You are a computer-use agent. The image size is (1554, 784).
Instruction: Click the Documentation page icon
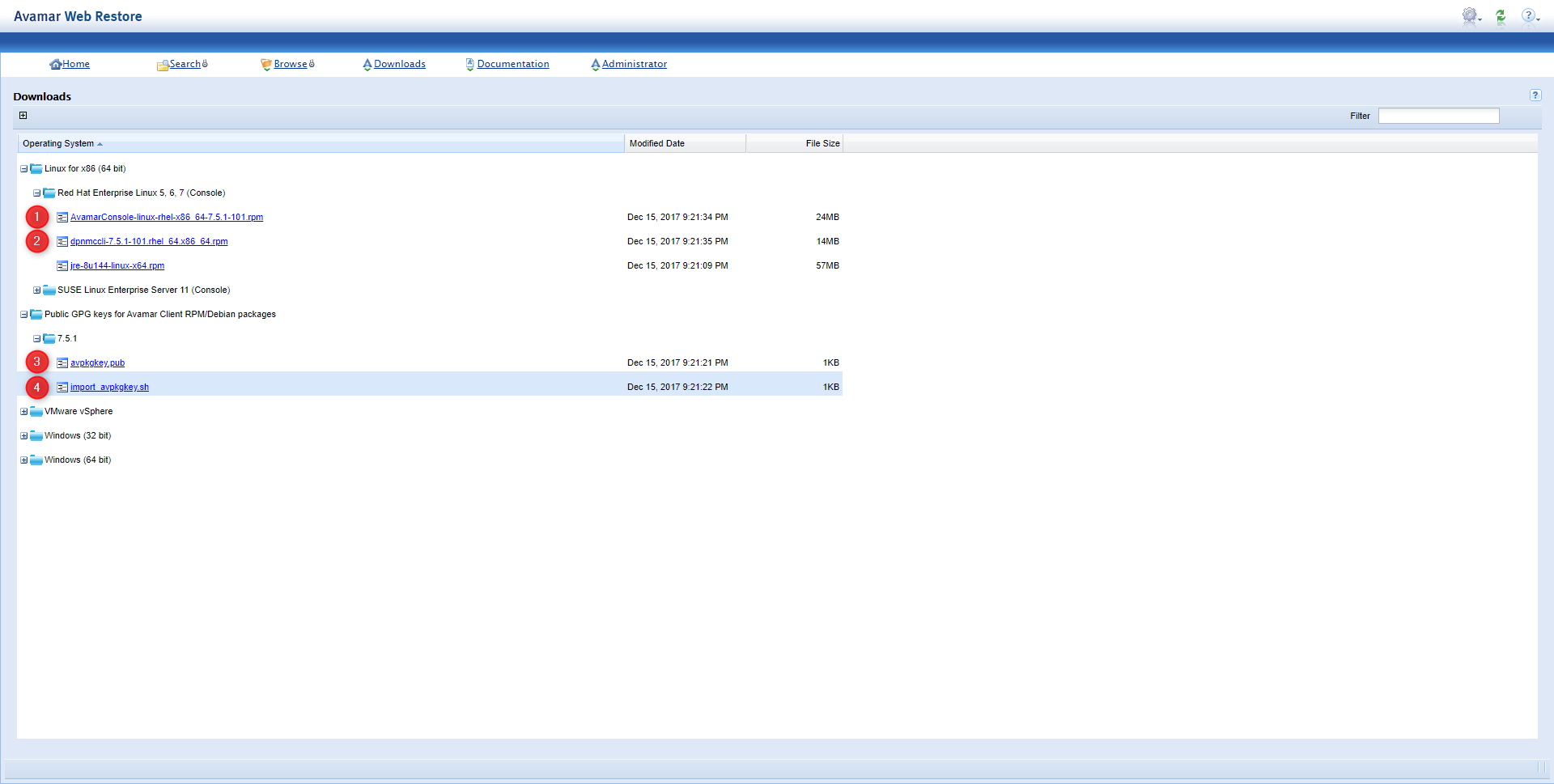click(x=469, y=65)
